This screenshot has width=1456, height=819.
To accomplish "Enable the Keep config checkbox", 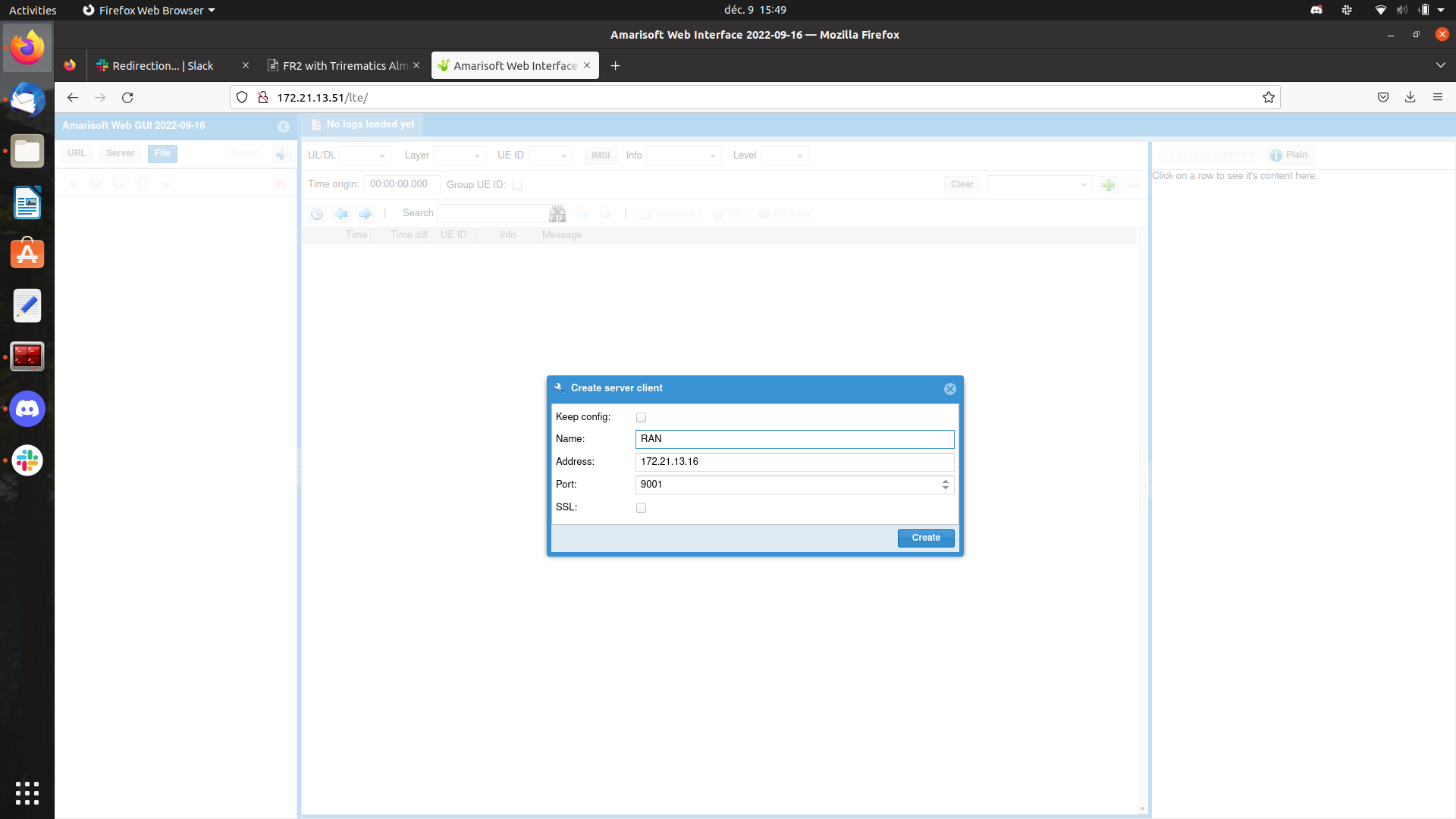I will [x=641, y=417].
